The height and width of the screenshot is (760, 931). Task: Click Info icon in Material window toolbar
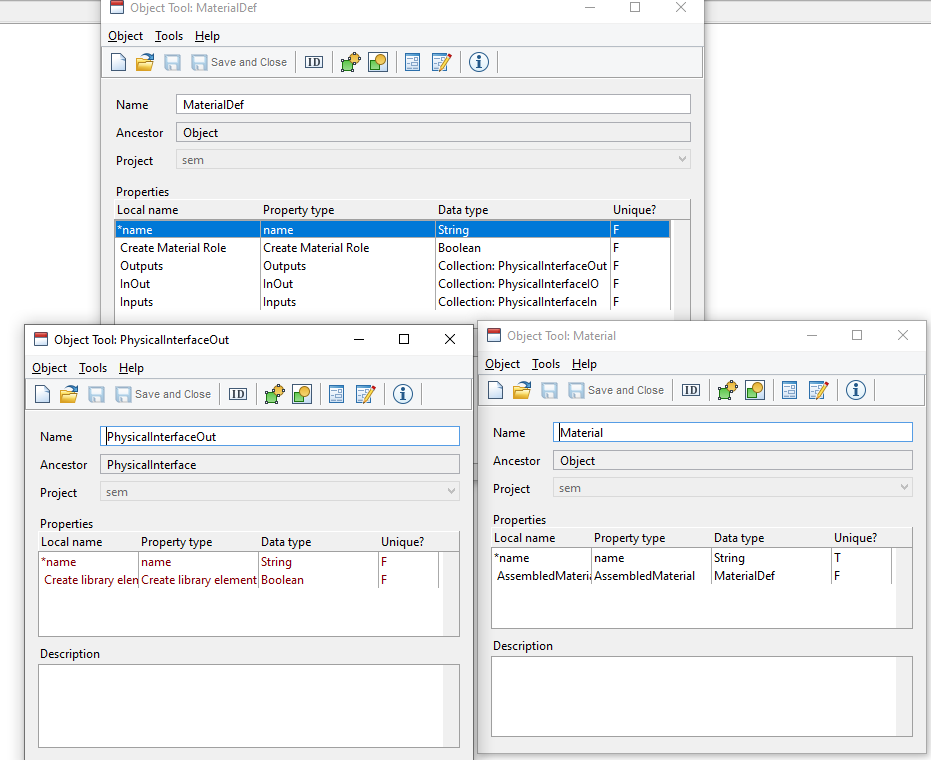click(856, 390)
